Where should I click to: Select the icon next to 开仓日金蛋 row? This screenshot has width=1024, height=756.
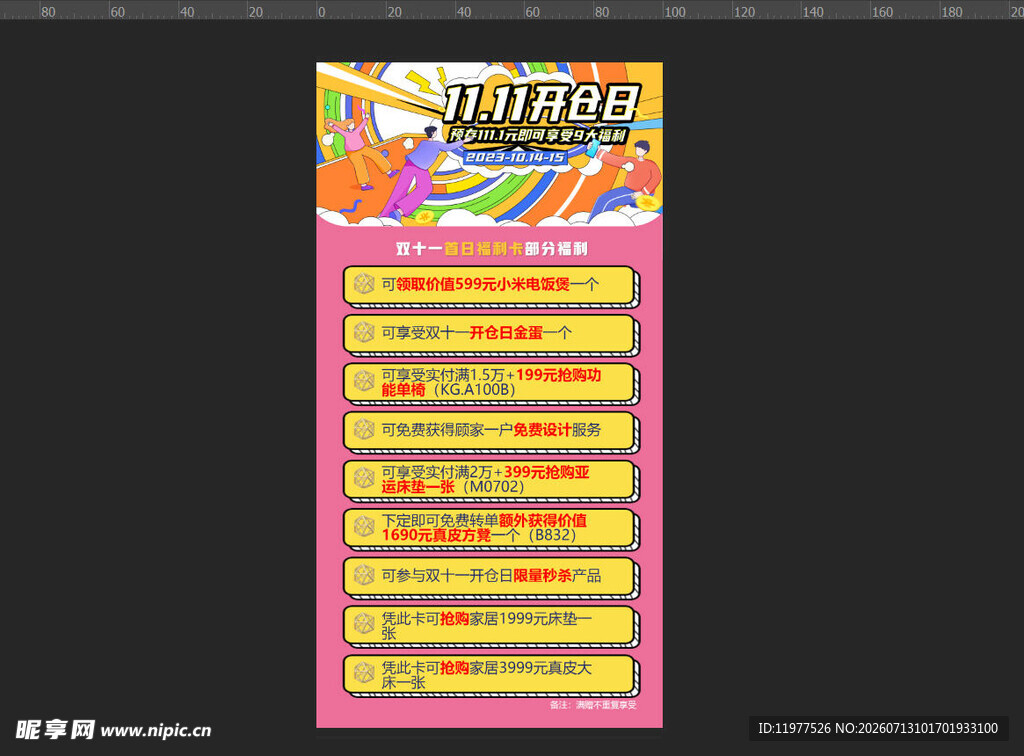(x=364, y=332)
